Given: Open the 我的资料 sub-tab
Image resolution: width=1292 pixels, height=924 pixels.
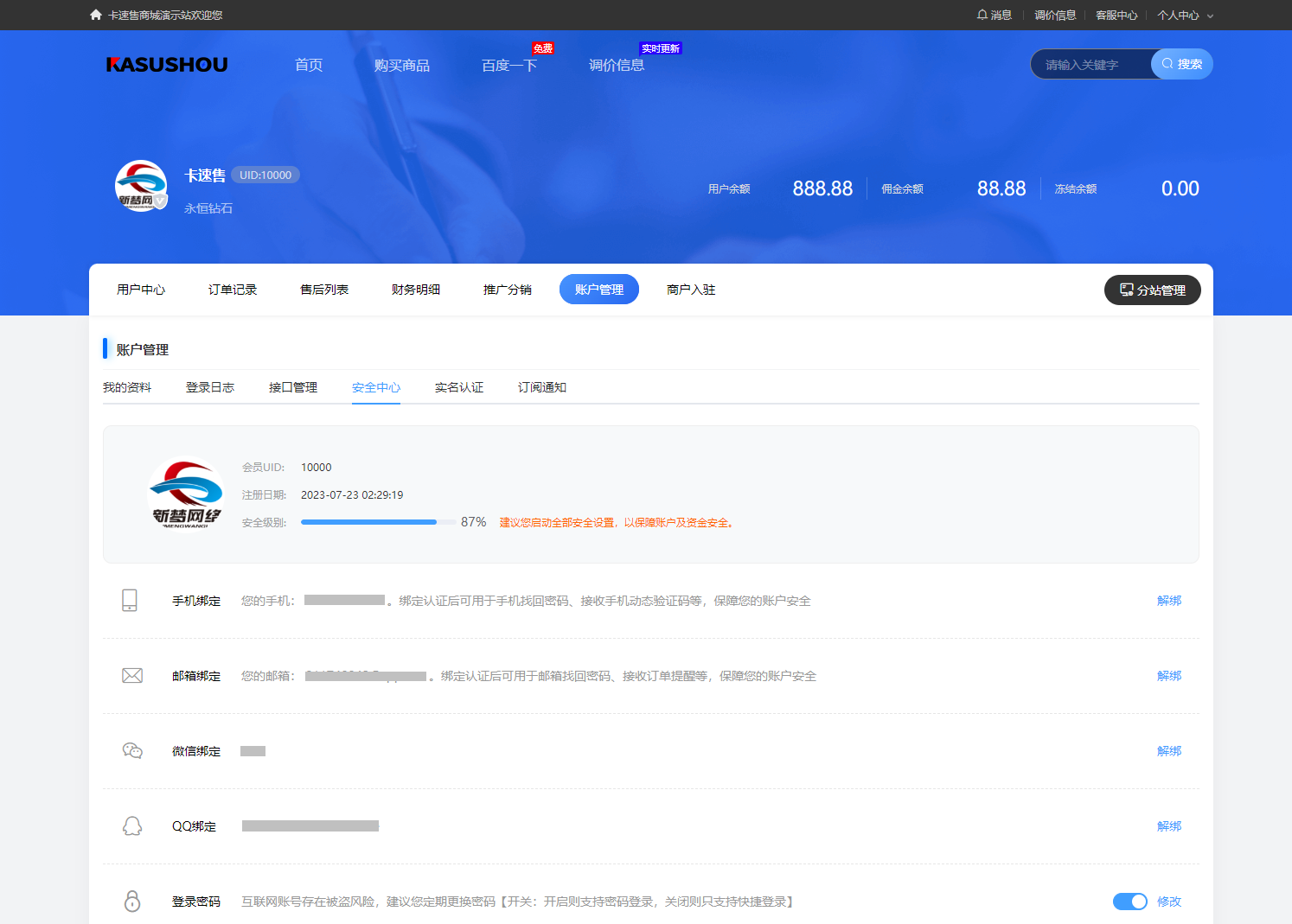Looking at the screenshot, I should (x=127, y=387).
